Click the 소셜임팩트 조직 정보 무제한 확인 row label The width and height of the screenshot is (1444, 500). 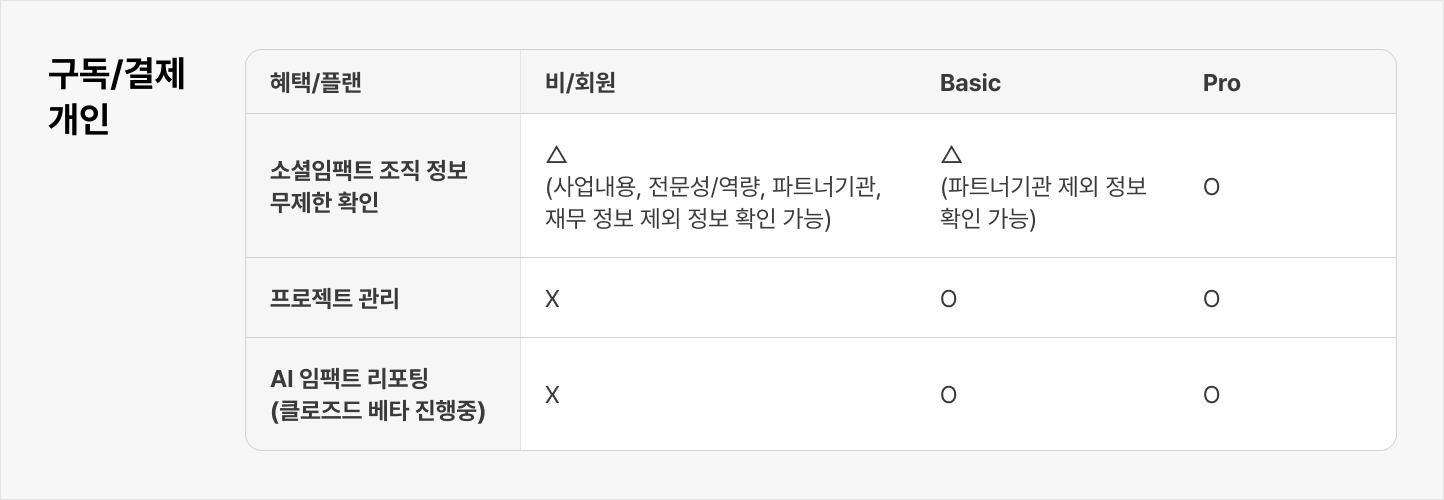[369, 186]
